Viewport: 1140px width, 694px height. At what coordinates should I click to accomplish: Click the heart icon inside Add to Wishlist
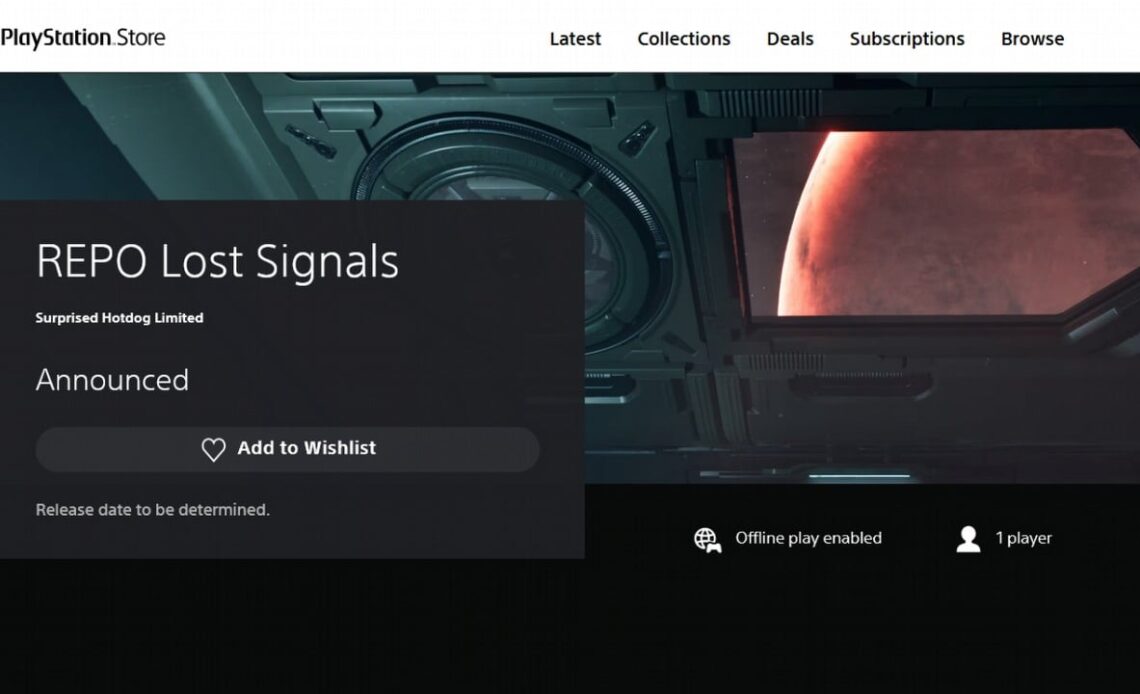click(x=213, y=449)
